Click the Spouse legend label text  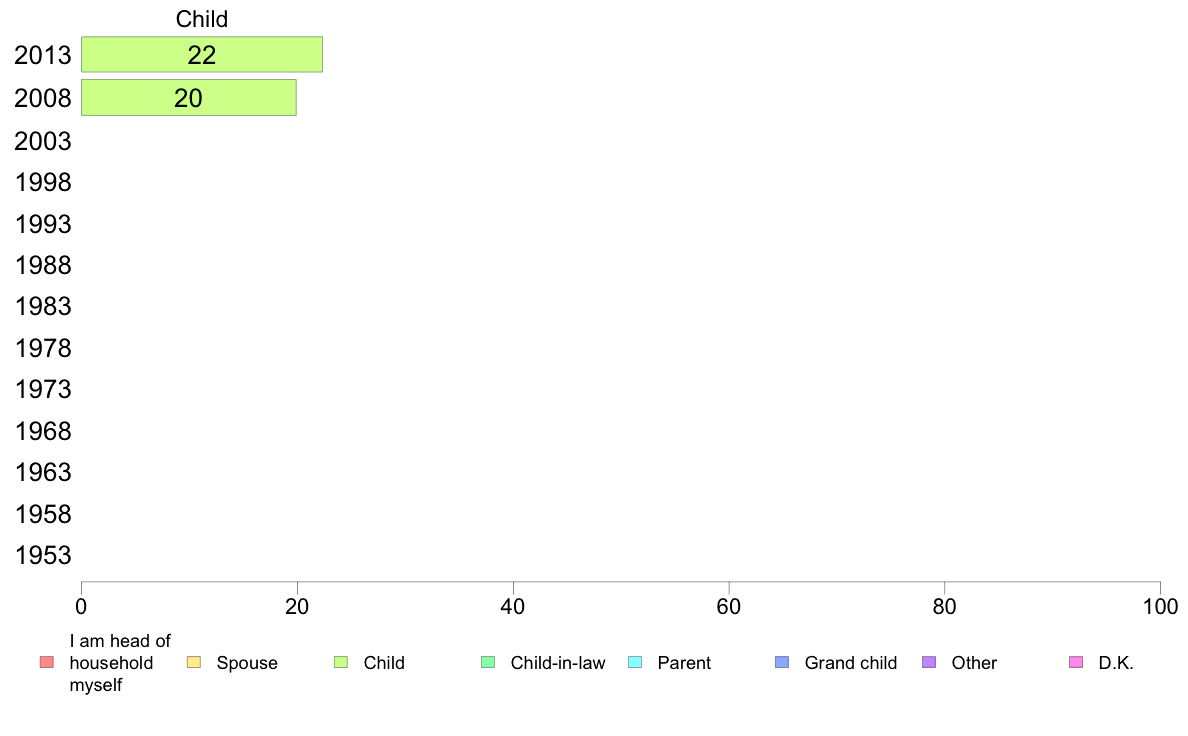(x=247, y=663)
